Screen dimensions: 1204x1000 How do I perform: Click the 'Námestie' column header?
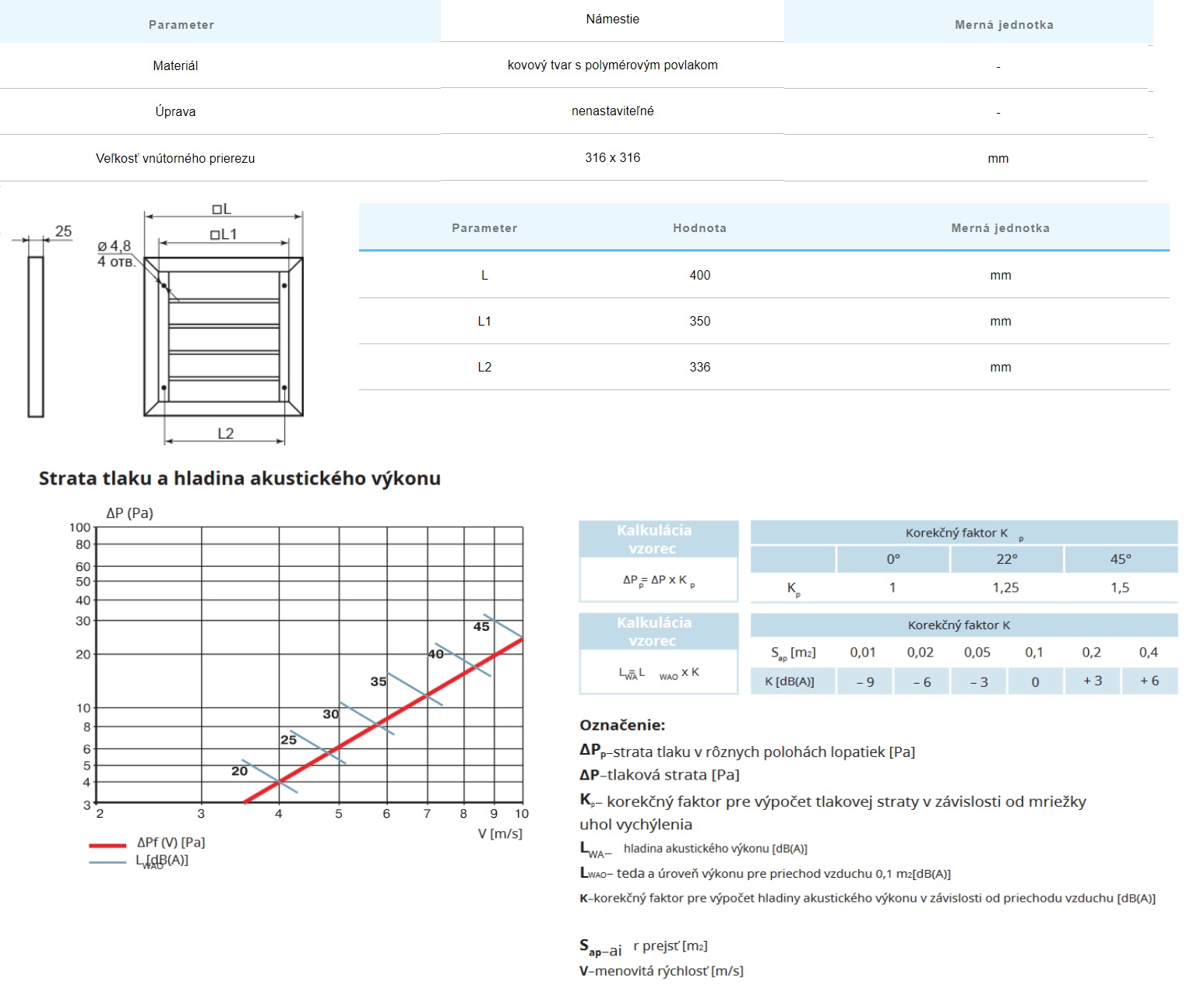pos(612,19)
